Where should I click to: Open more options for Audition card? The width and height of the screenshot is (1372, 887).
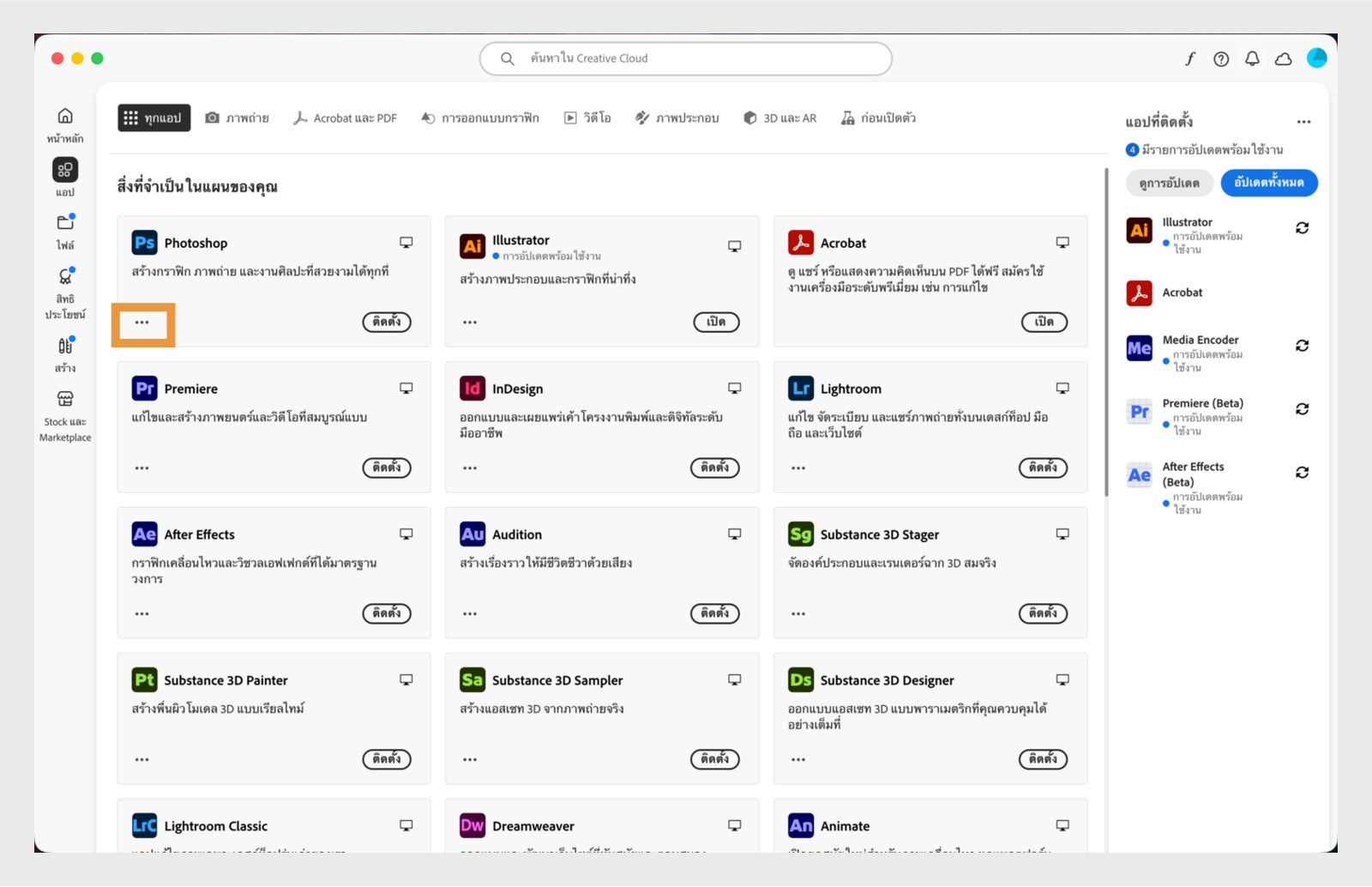pos(470,614)
